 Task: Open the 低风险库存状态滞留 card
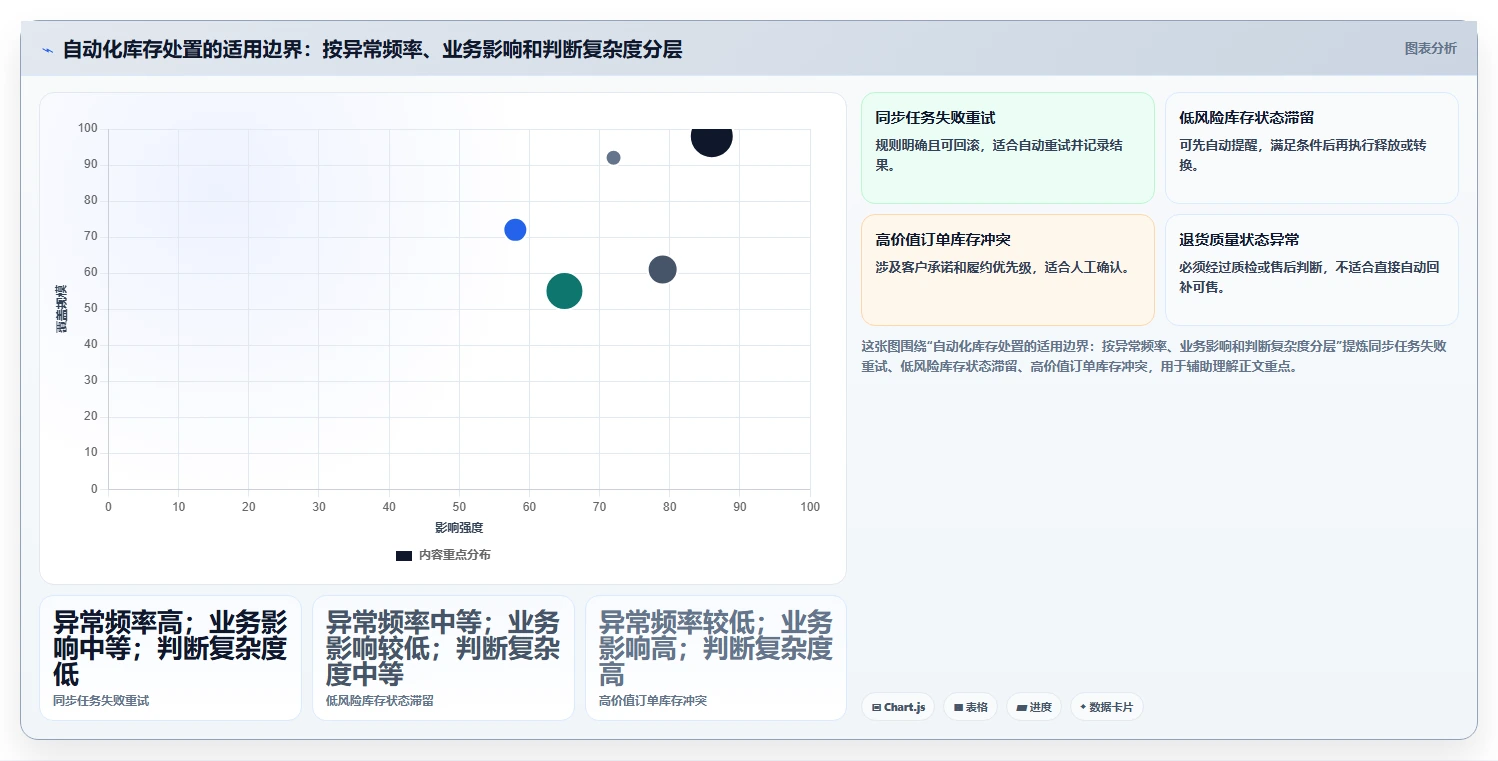pyautogui.click(x=1311, y=148)
